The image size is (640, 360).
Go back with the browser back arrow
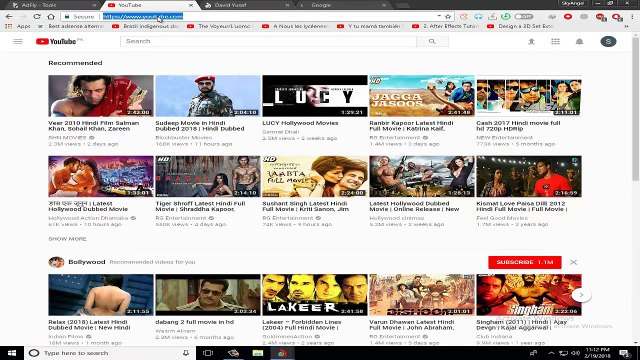click(9, 16)
